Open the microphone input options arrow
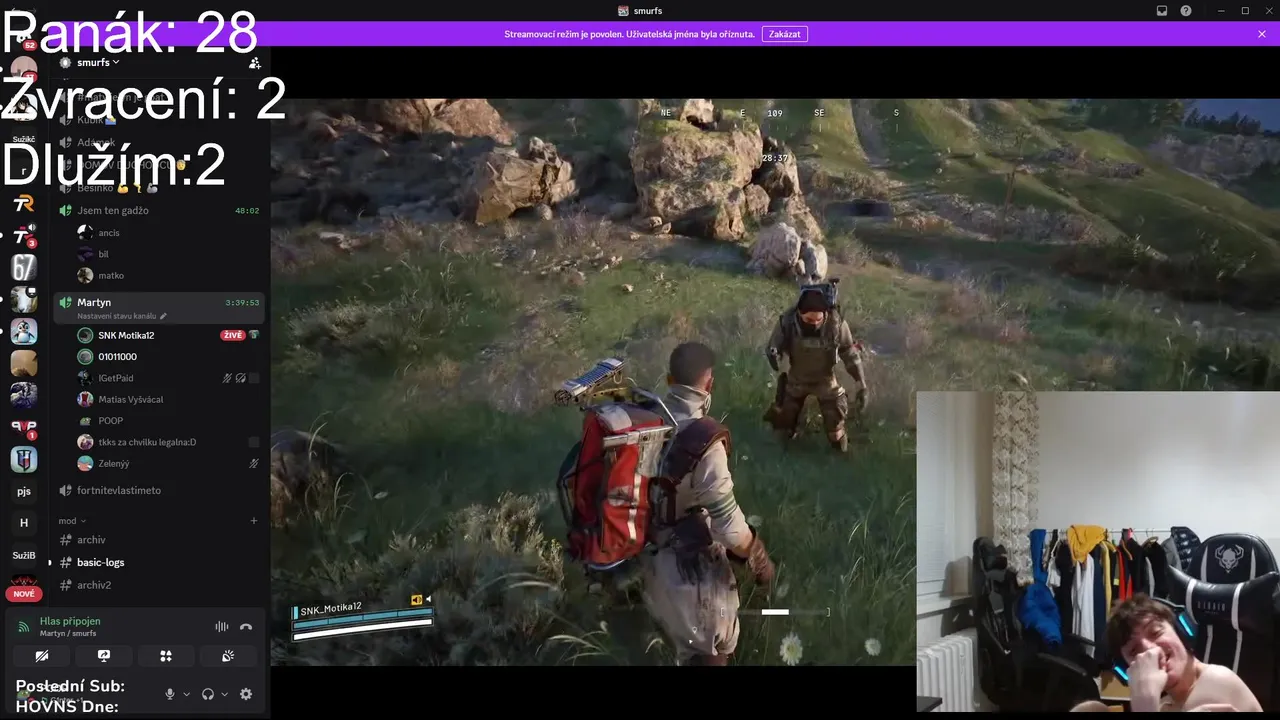 tap(186, 694)
